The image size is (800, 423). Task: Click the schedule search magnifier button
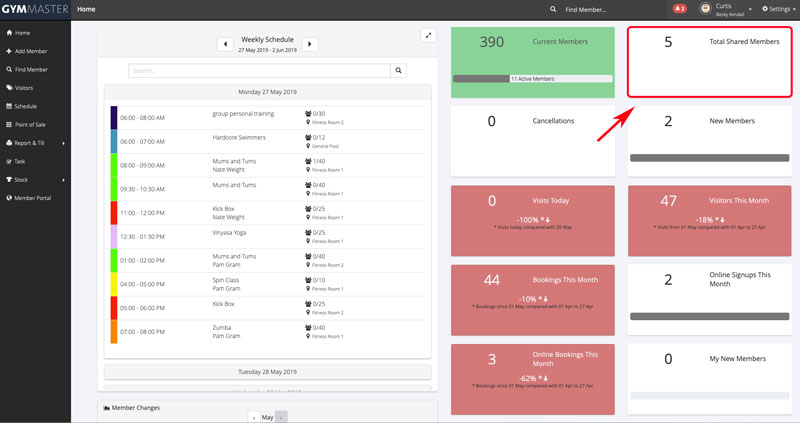399,71
